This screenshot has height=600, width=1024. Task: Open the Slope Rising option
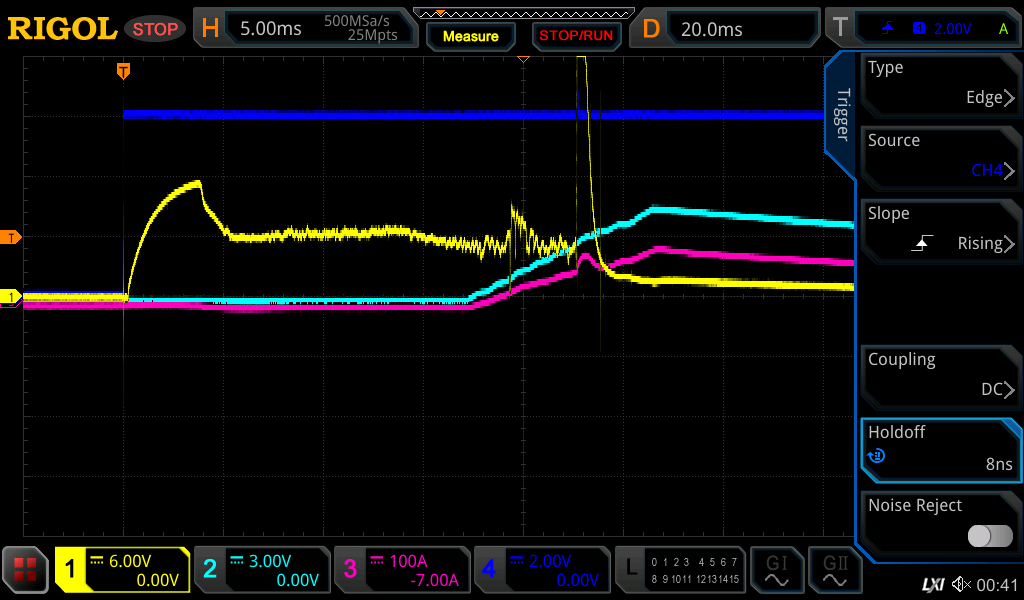(x=940, y=229)
